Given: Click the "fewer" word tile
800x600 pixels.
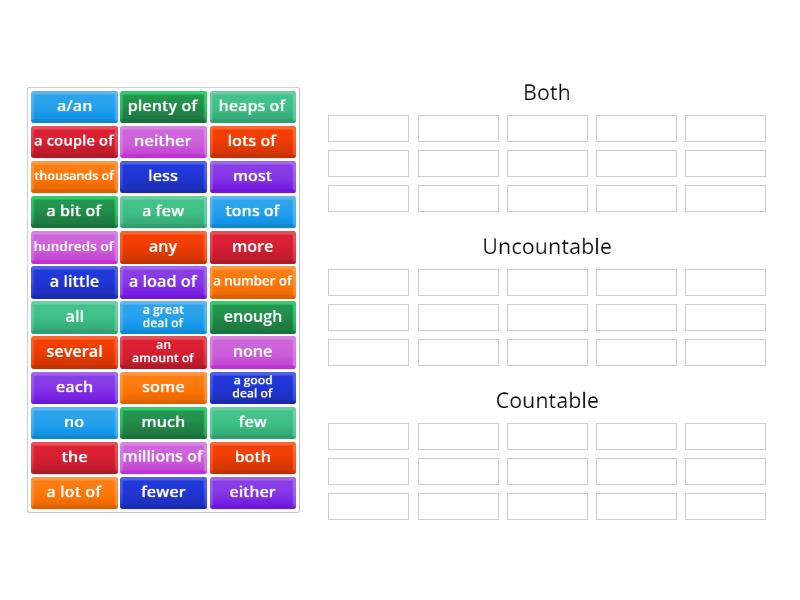Looking at the screenshot, I should point(163,492).
